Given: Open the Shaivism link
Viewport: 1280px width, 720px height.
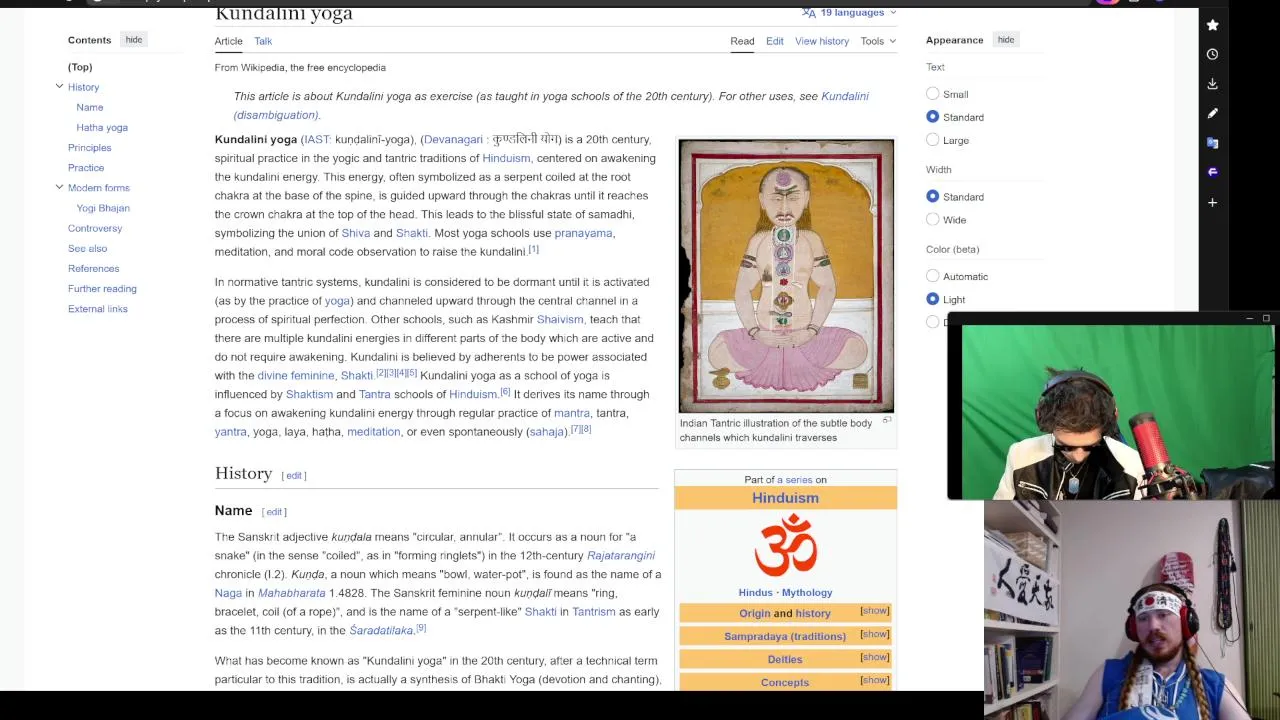Looking at the screenshot, I should [x=560, y=319].
